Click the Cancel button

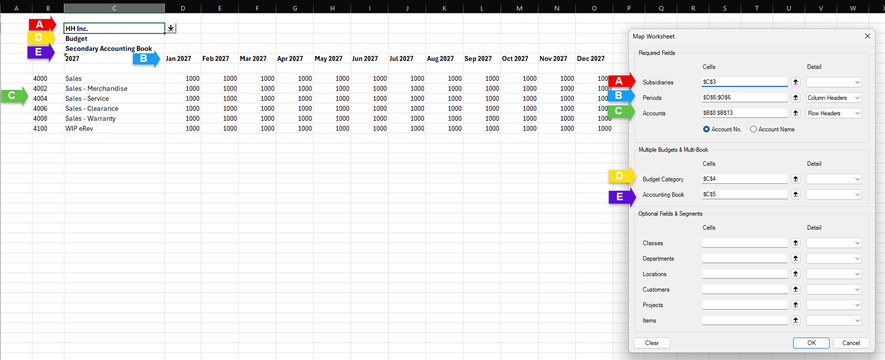point(851,343)
